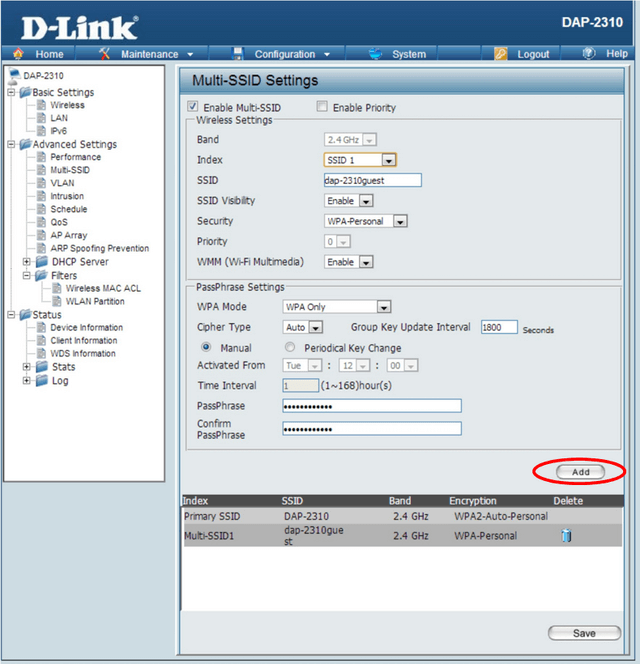The width and height of the screenshot is (640, 664).
Task: Open Intrusion in Advanced Settings
Action: (67, 196)
